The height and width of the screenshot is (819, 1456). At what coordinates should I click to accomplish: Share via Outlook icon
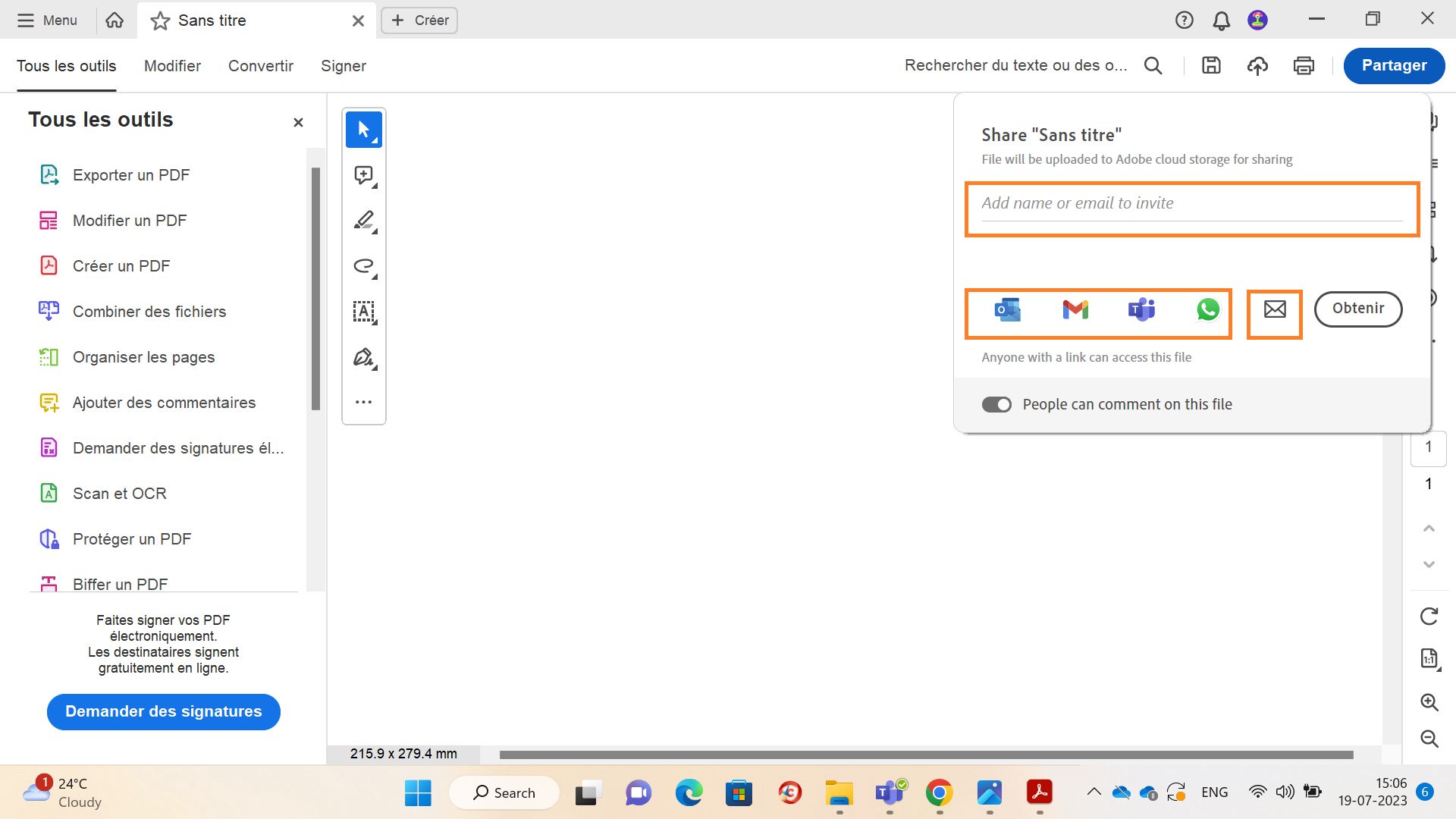[x=1008, y=309]
